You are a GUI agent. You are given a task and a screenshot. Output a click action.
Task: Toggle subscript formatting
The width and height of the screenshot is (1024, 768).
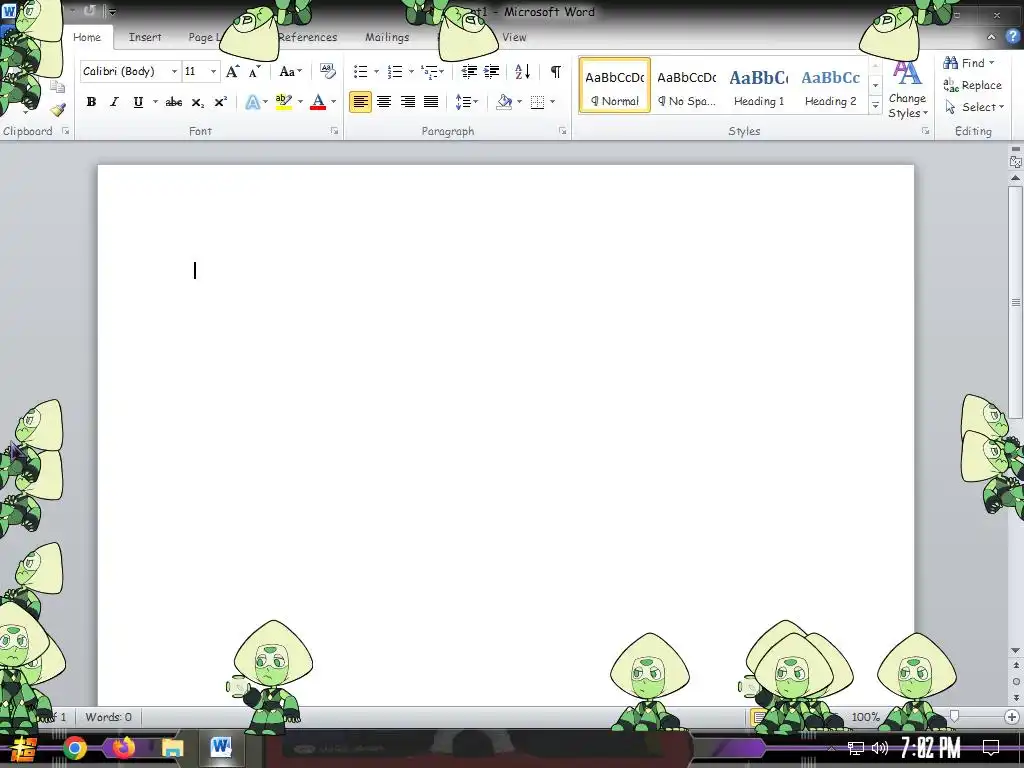tap(197, 103)
